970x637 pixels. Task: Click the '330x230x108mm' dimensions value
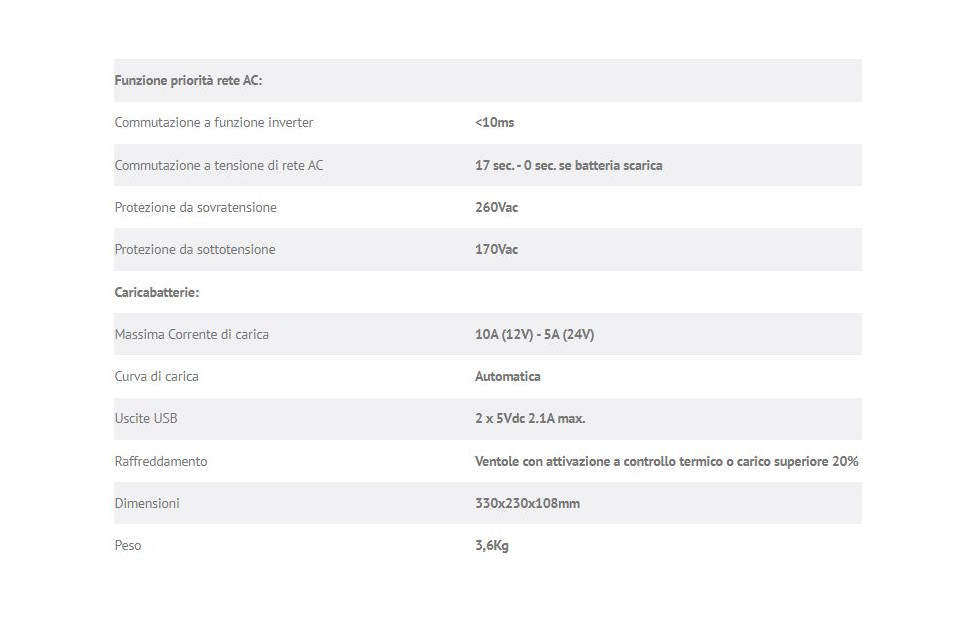point(527,503)
